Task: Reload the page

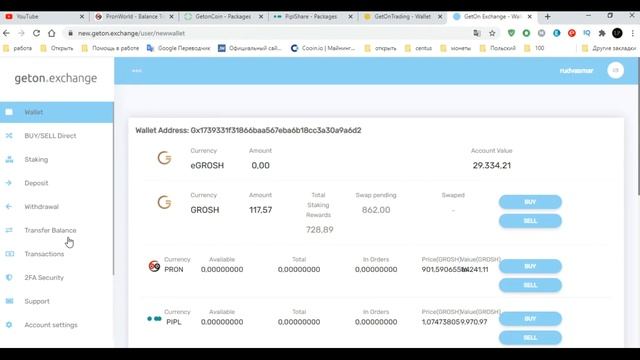Action: pos(36,33)
